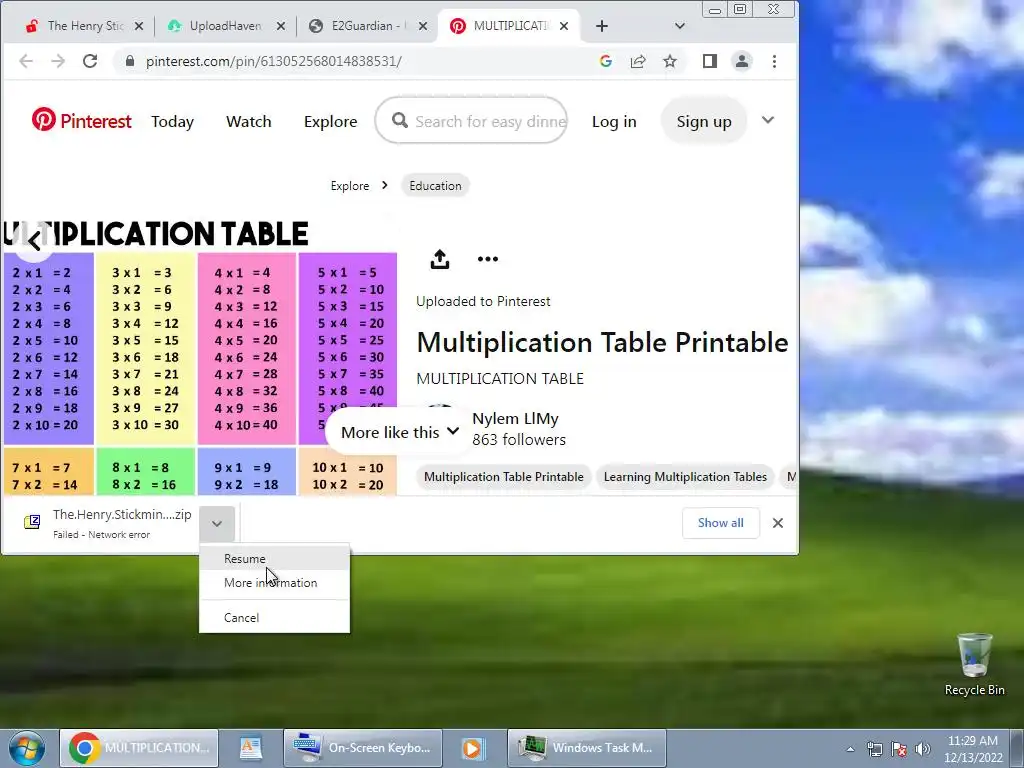Viewport: 1024px width, 768px height.
Task: Click The.Henry.Stickmin zip file name
Action: [x=122, y=515]
